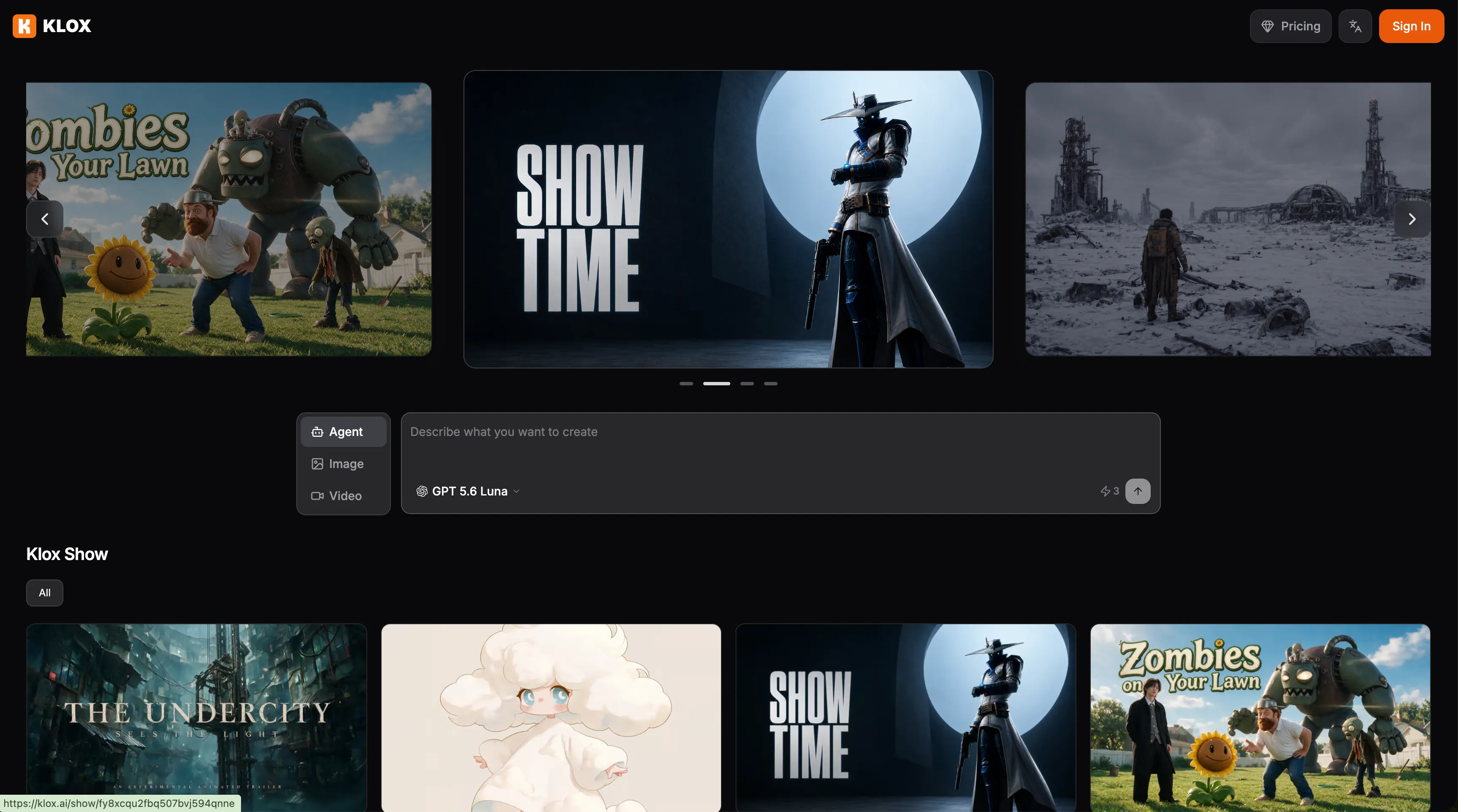Screen dimensions: 1458x812
Task: Click the dropdown chevron next to model name
Action: pos(516,492)
